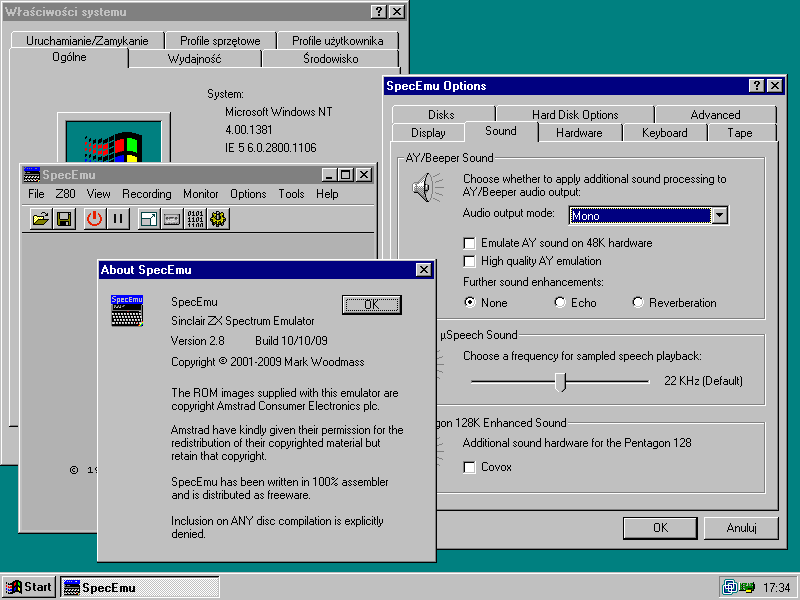The height and width of the screenshot is (600, 800).
Task: Open the Recording menu
Action: coord(147,194)
